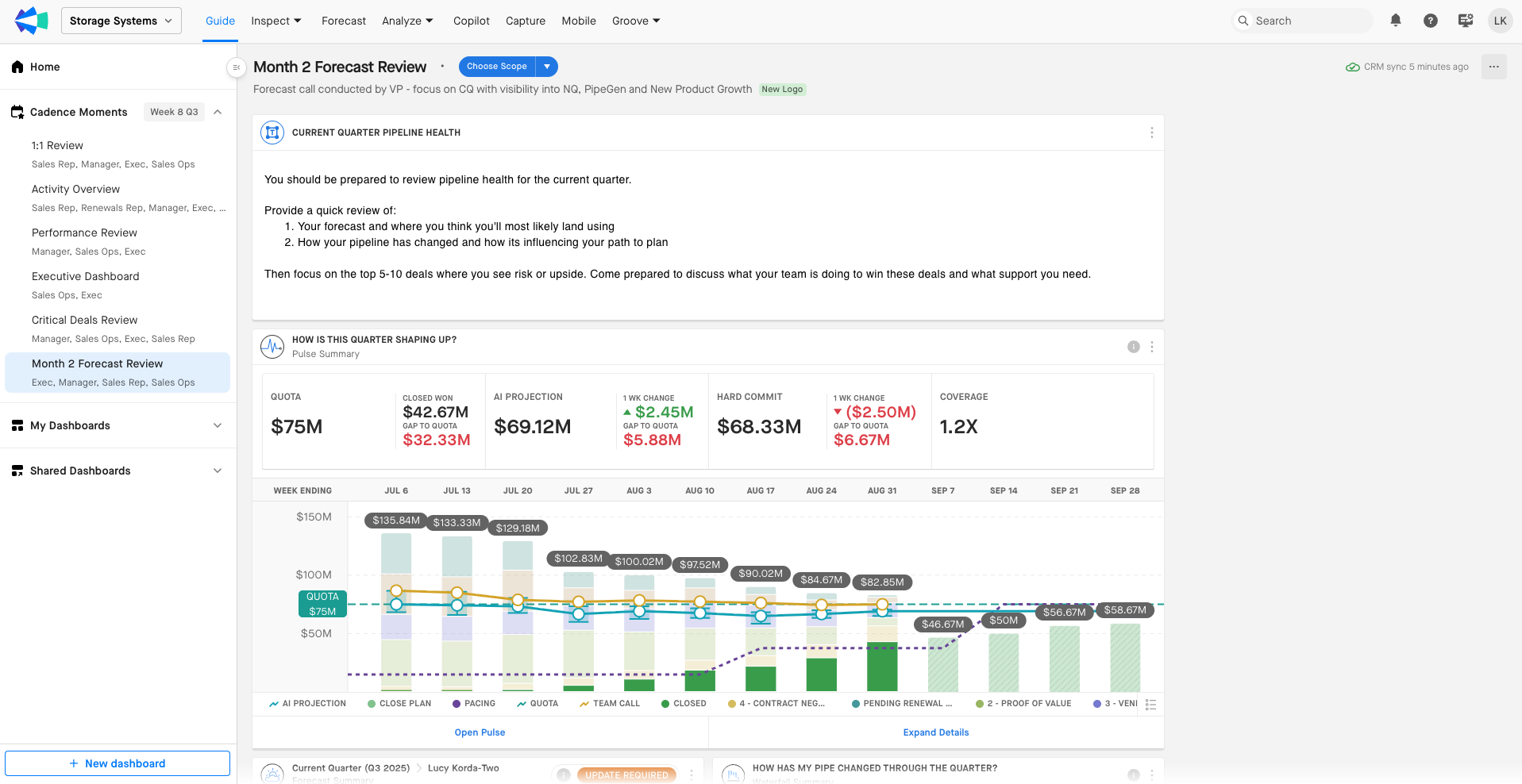
Task: Open the page ellipsis menu near CRM sync
Action: pyautogui.click(x=1493, y=67)
